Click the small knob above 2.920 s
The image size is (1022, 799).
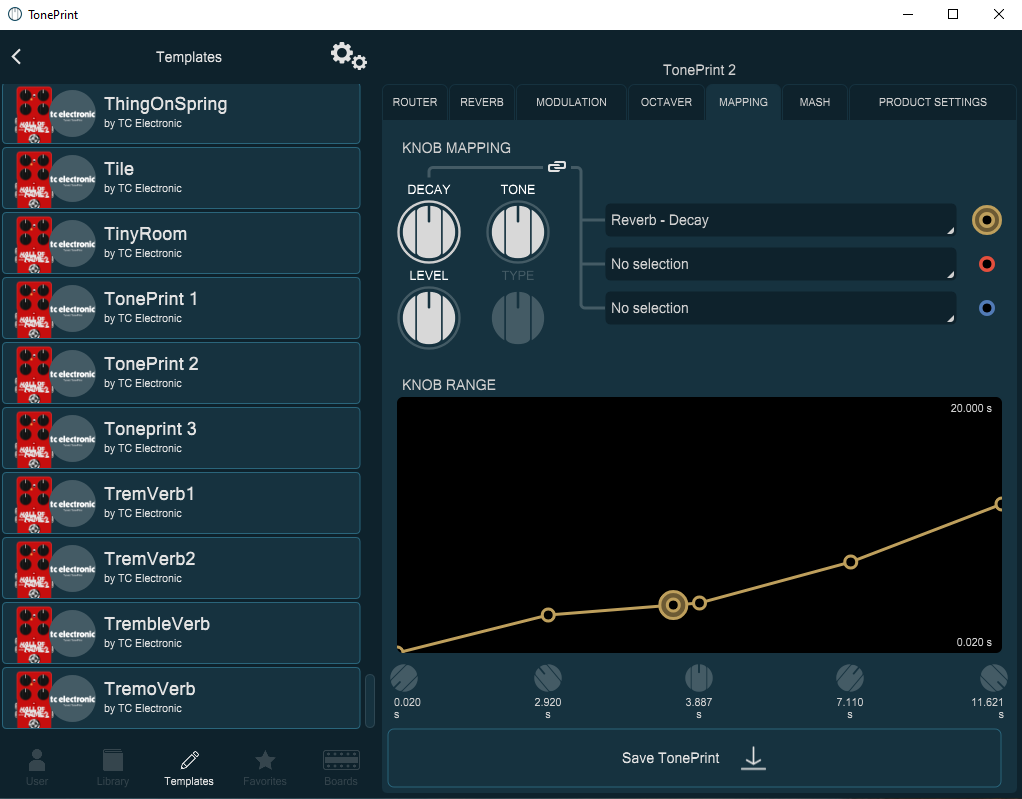[x=548, y=678]
